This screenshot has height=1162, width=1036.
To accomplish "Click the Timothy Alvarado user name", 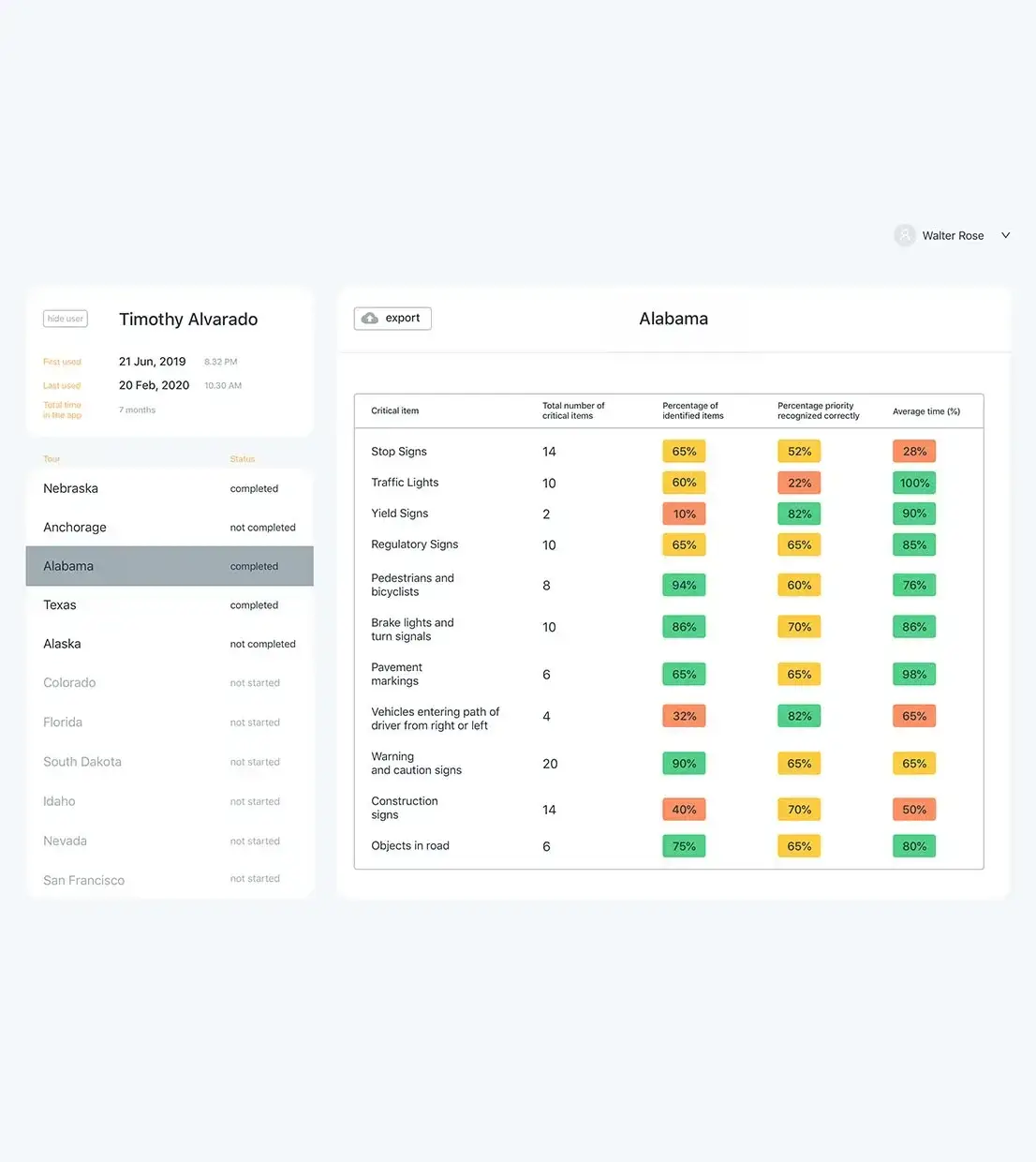I will tap(188, 320).
